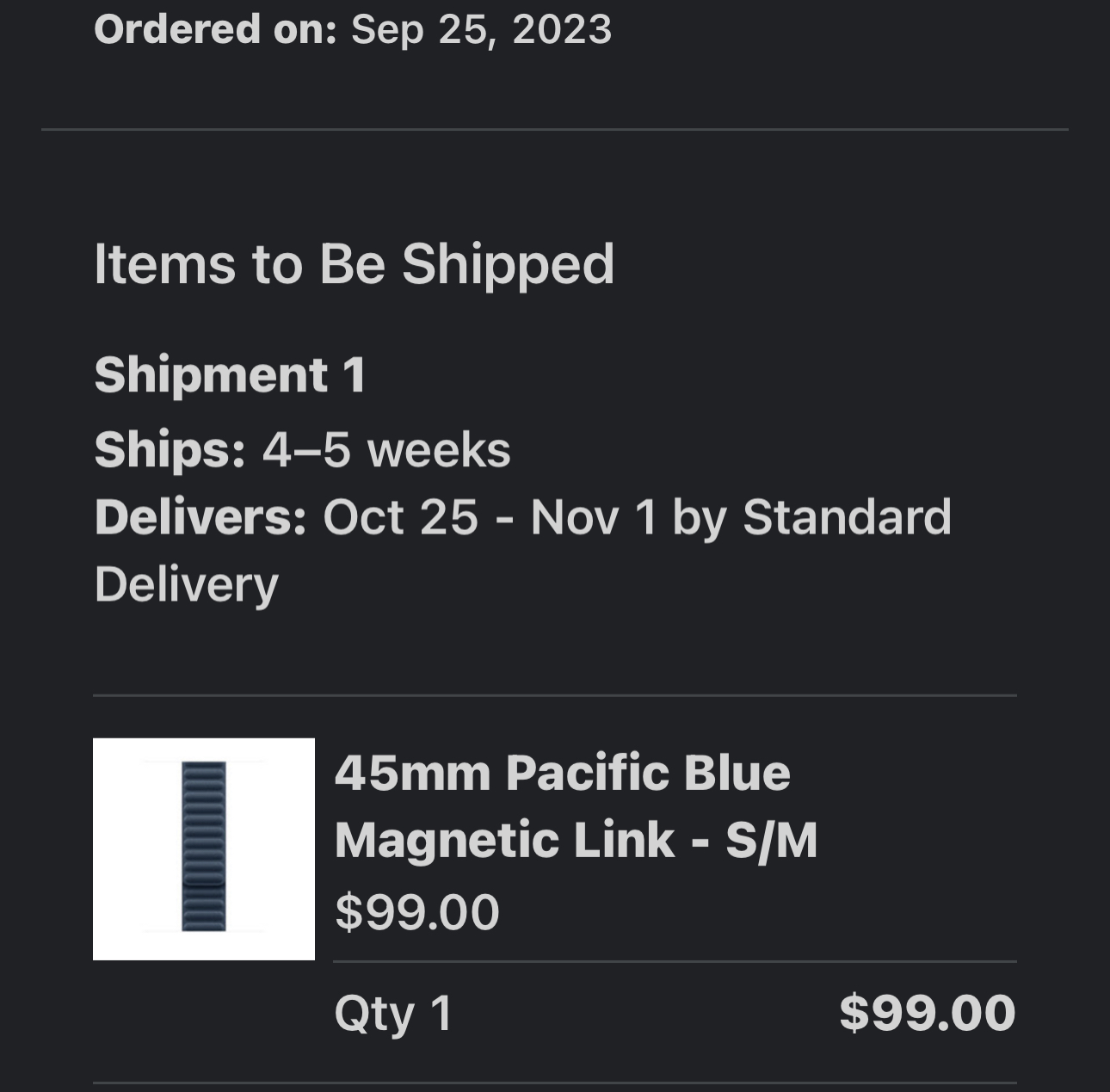
Task: Tap the S/M size text in product name
Action: click(x=771, y=840)
